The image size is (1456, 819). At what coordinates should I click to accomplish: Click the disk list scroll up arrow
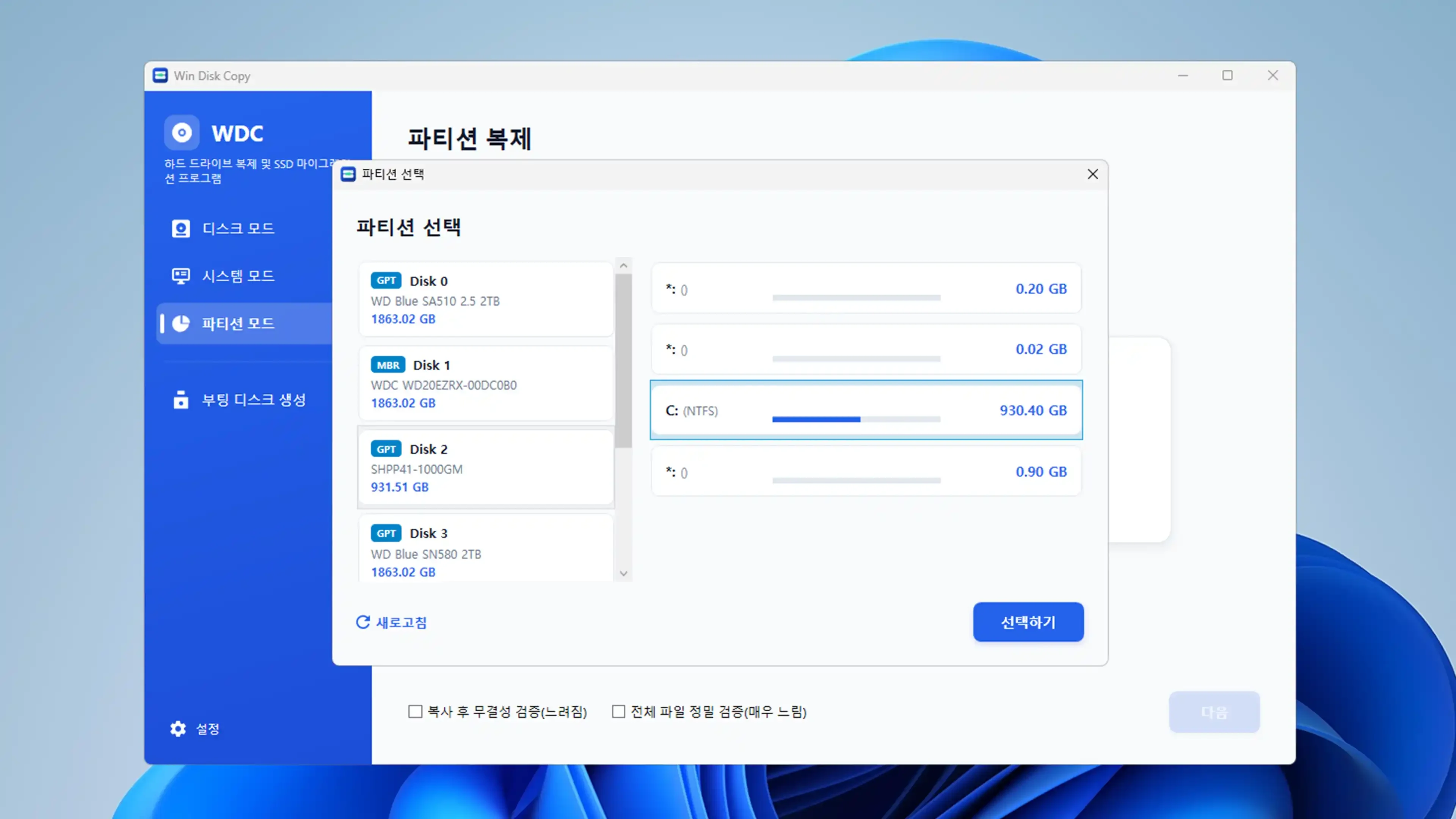(623, 266)
